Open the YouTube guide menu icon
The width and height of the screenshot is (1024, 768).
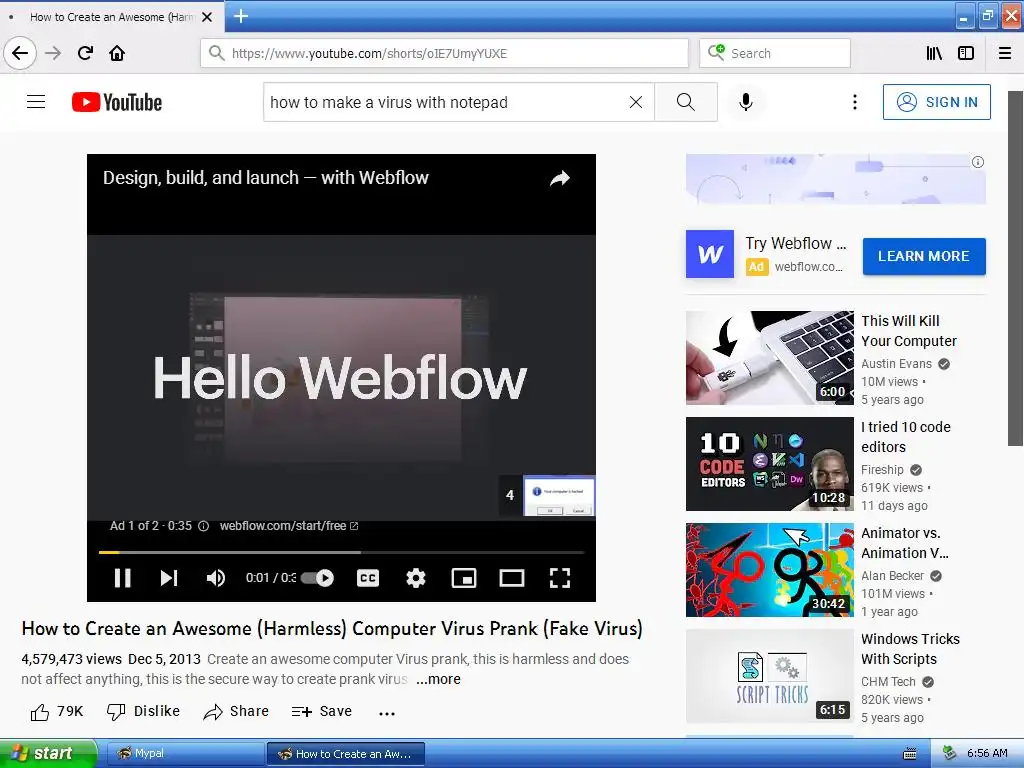point(36,102)
